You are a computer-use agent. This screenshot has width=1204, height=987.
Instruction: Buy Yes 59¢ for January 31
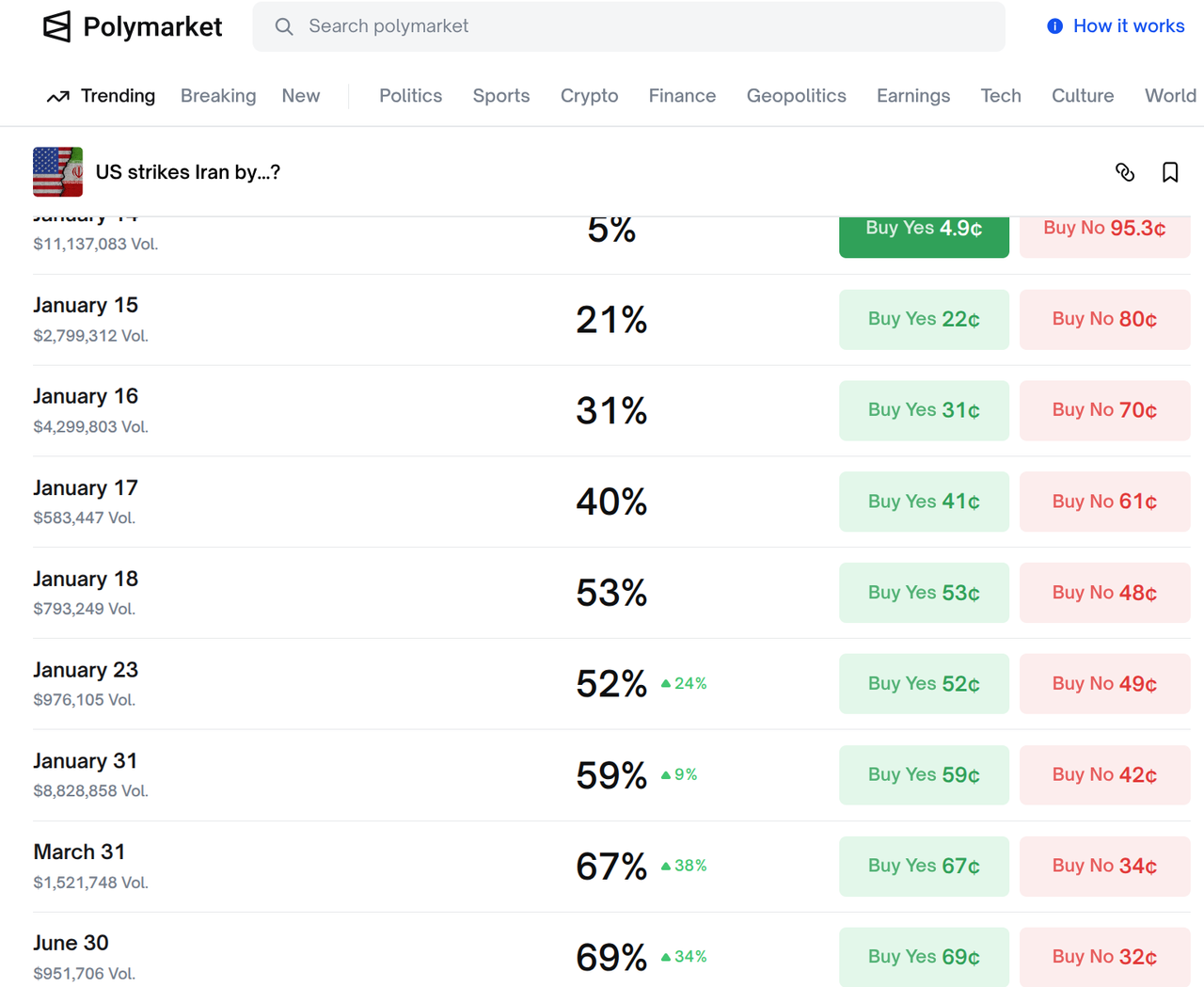[x=924, y=775]
